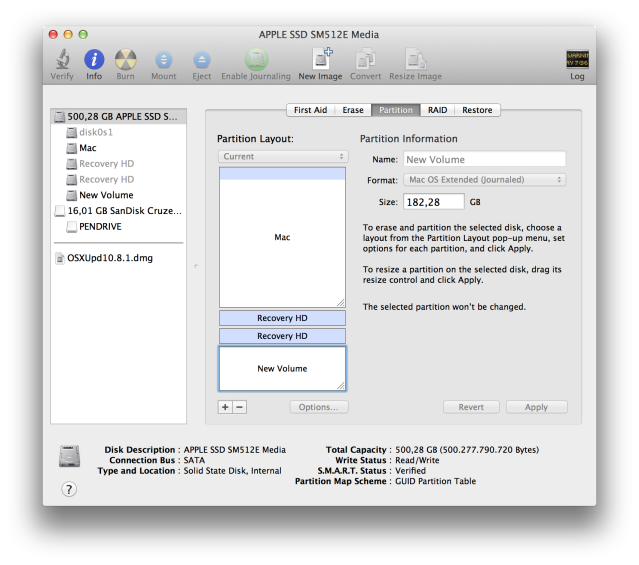Switch to the First Aid tab

pyautogui.click(x=311, y=110)
